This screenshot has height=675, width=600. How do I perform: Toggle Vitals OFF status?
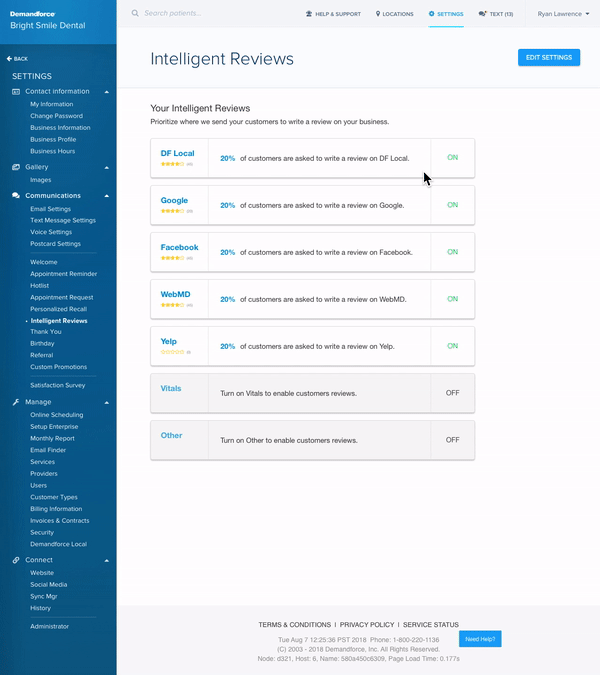coord(452,393)
